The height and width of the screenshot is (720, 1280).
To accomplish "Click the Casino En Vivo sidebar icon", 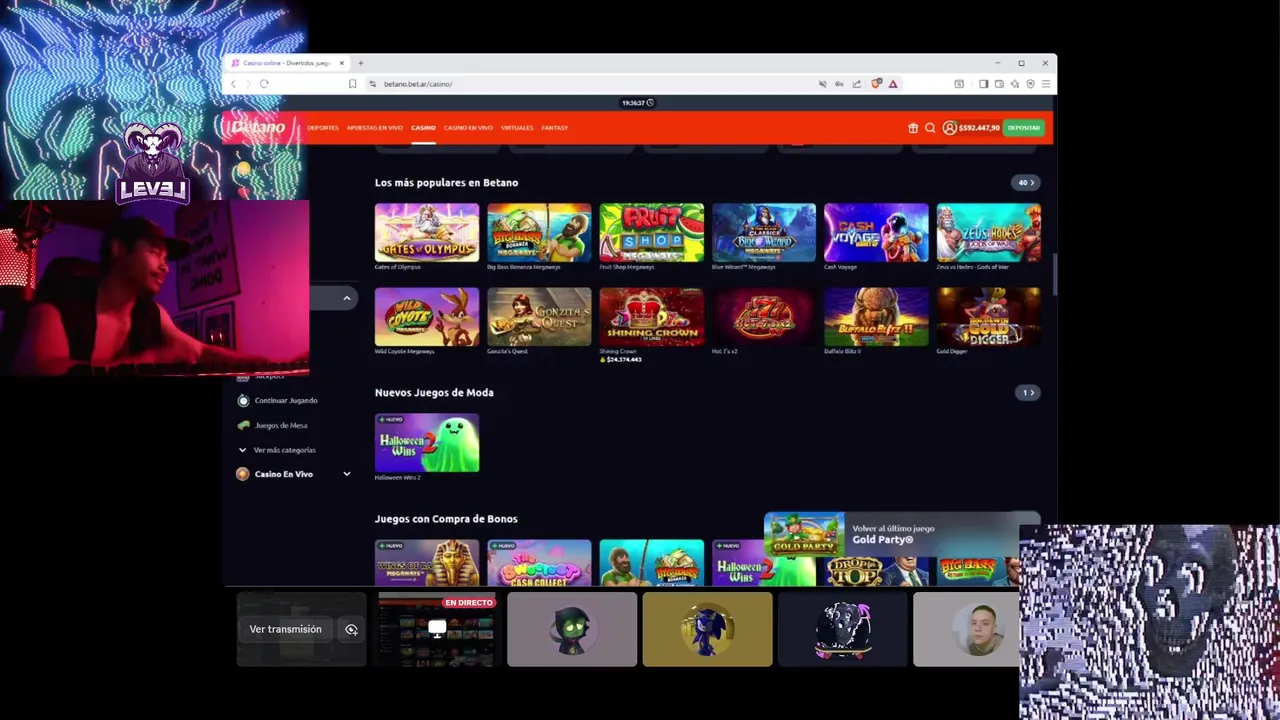I will click(242, 474).
